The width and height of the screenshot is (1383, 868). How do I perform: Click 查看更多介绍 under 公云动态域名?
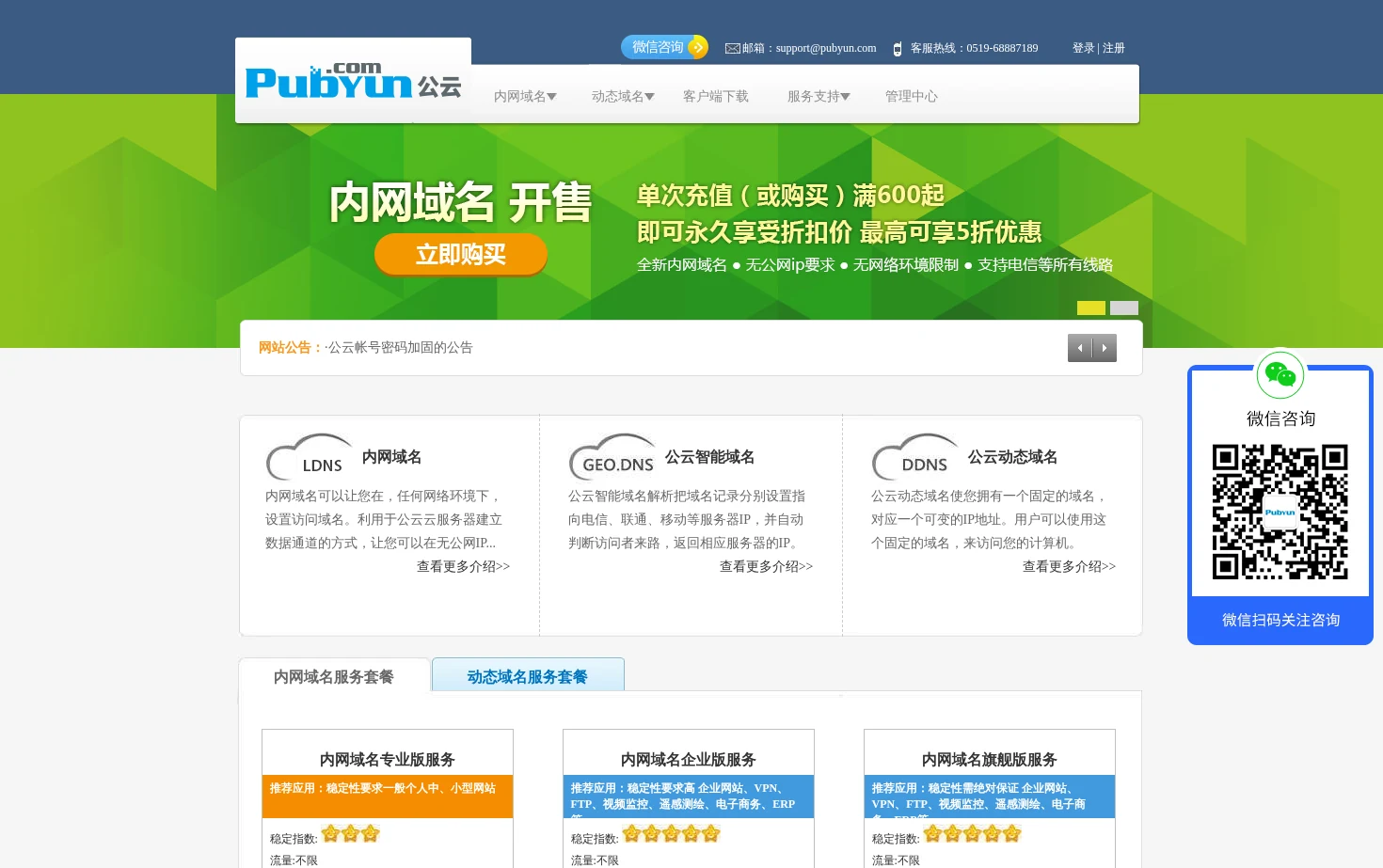1069,566
